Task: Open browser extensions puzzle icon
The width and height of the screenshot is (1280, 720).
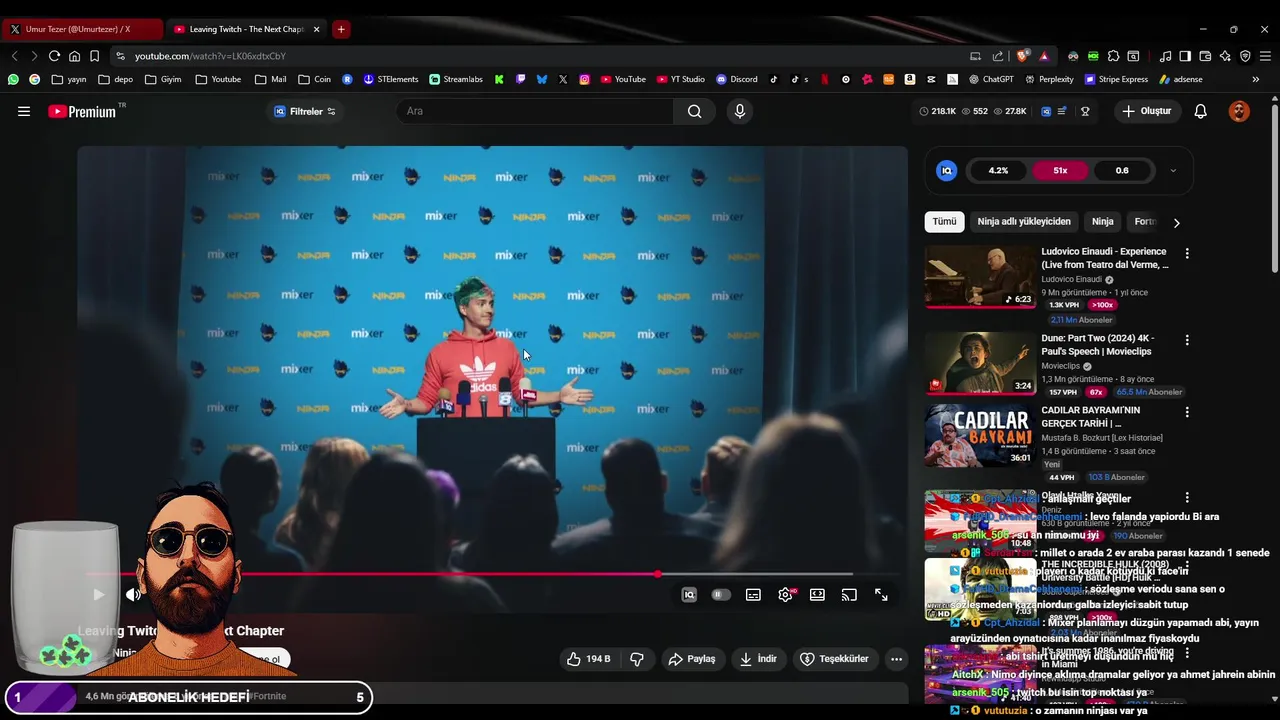Action: click(x=1113, y=56)
